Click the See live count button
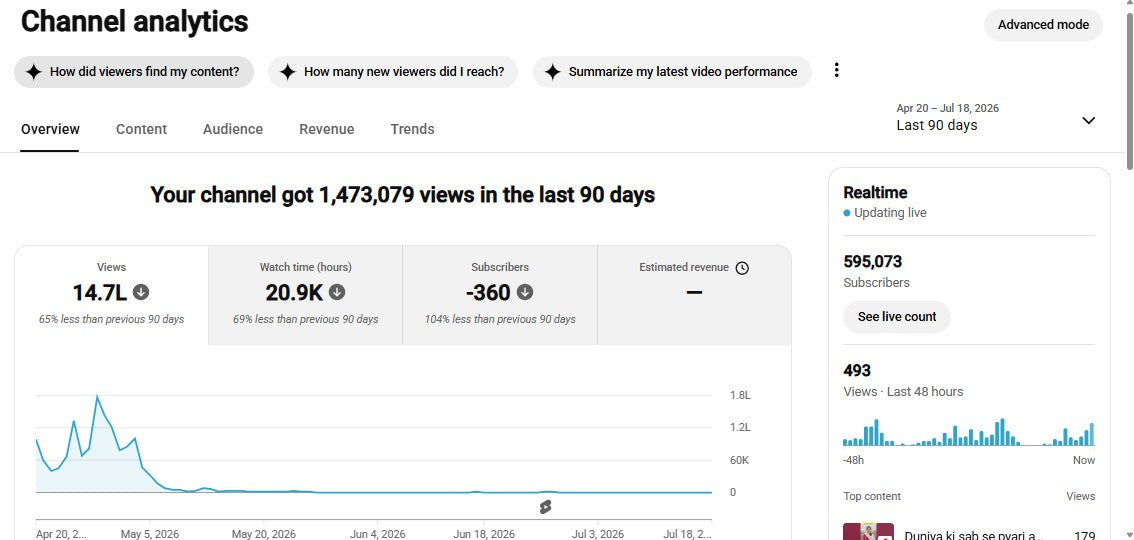1134x540 pixels. pyautogui.click(x=897, y=317)
